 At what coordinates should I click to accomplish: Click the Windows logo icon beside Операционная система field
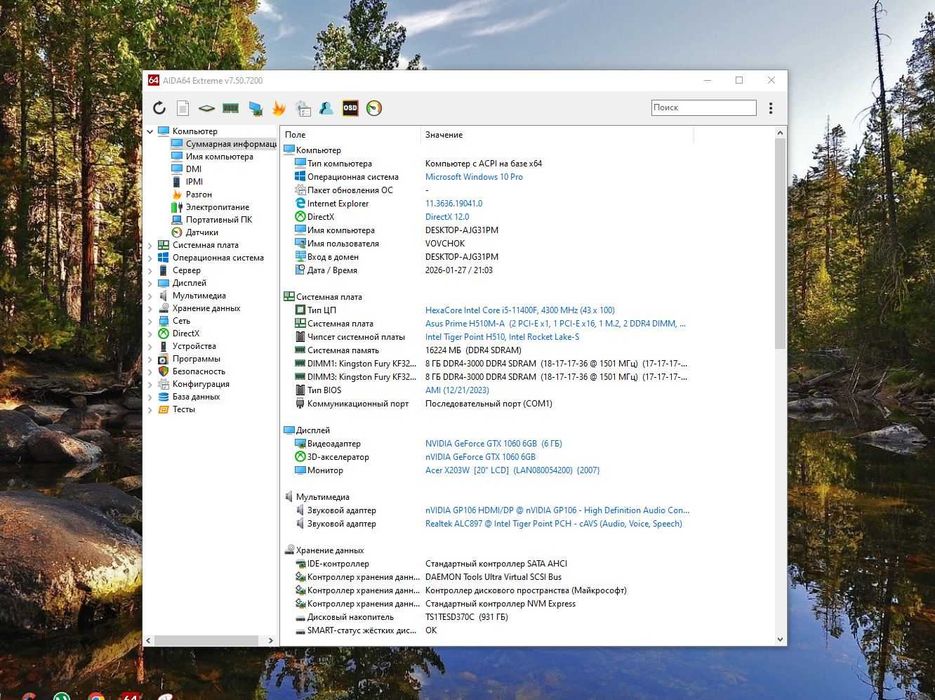pos(300,176)
